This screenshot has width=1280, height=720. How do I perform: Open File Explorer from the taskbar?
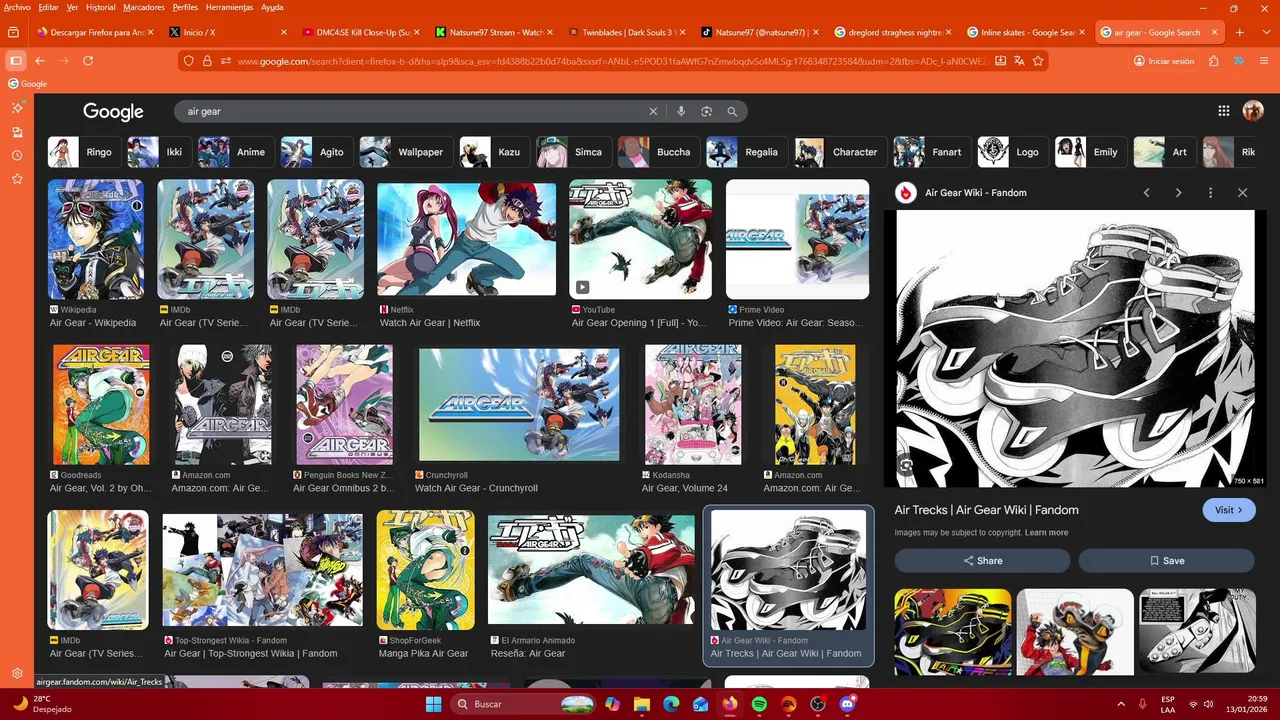point(641,704)
